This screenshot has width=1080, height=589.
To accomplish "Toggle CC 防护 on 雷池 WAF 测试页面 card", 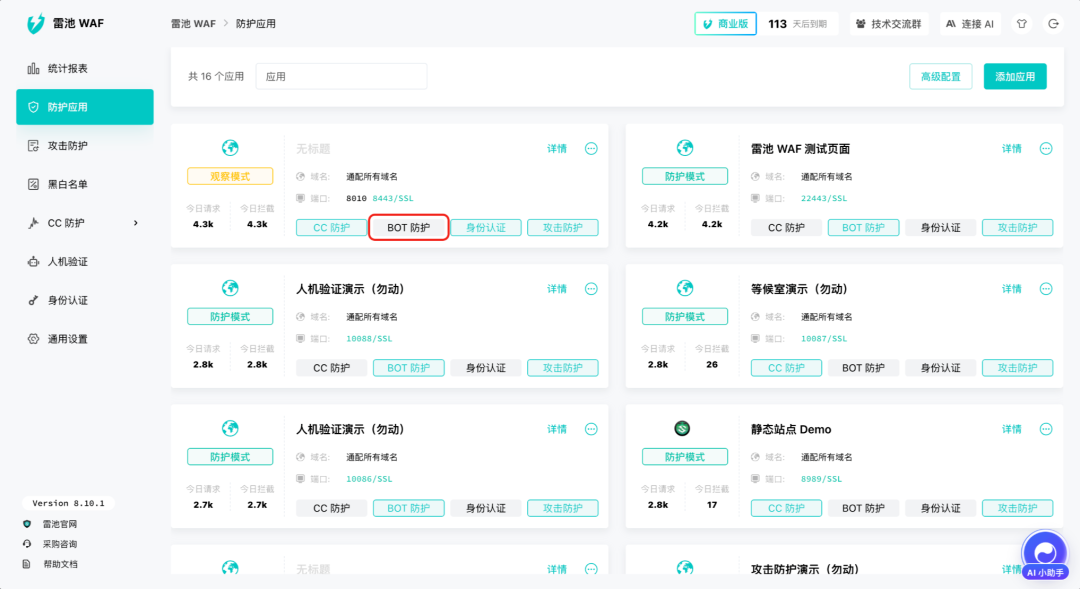I will point(786,227).
